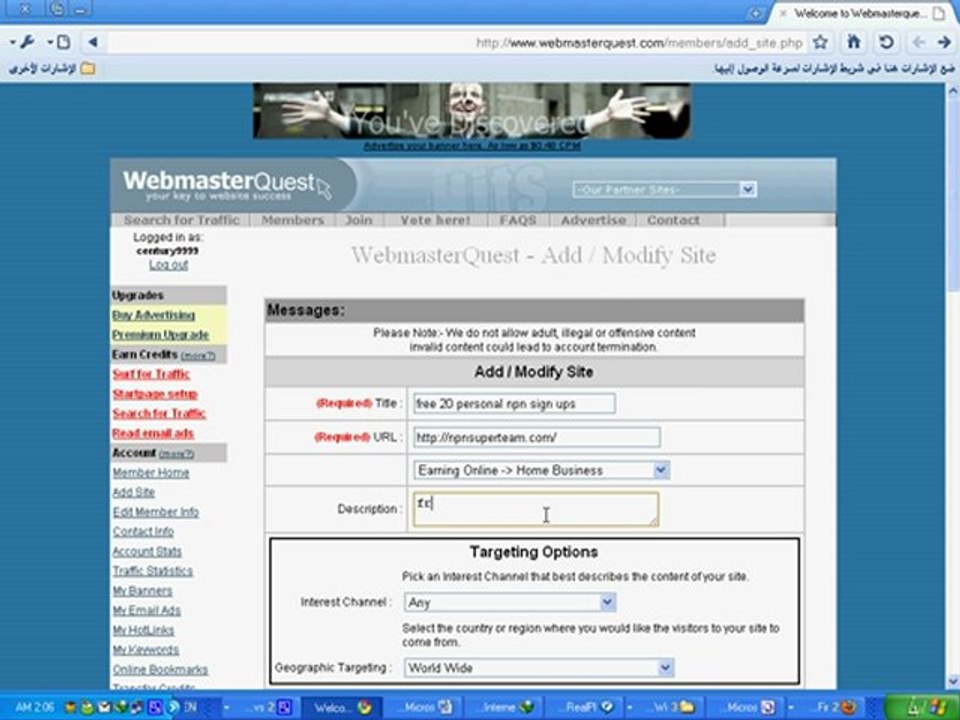Open My Banners link
Viewport: 960px width, 720px height.
pyautogui.click(x=142, y=591)
